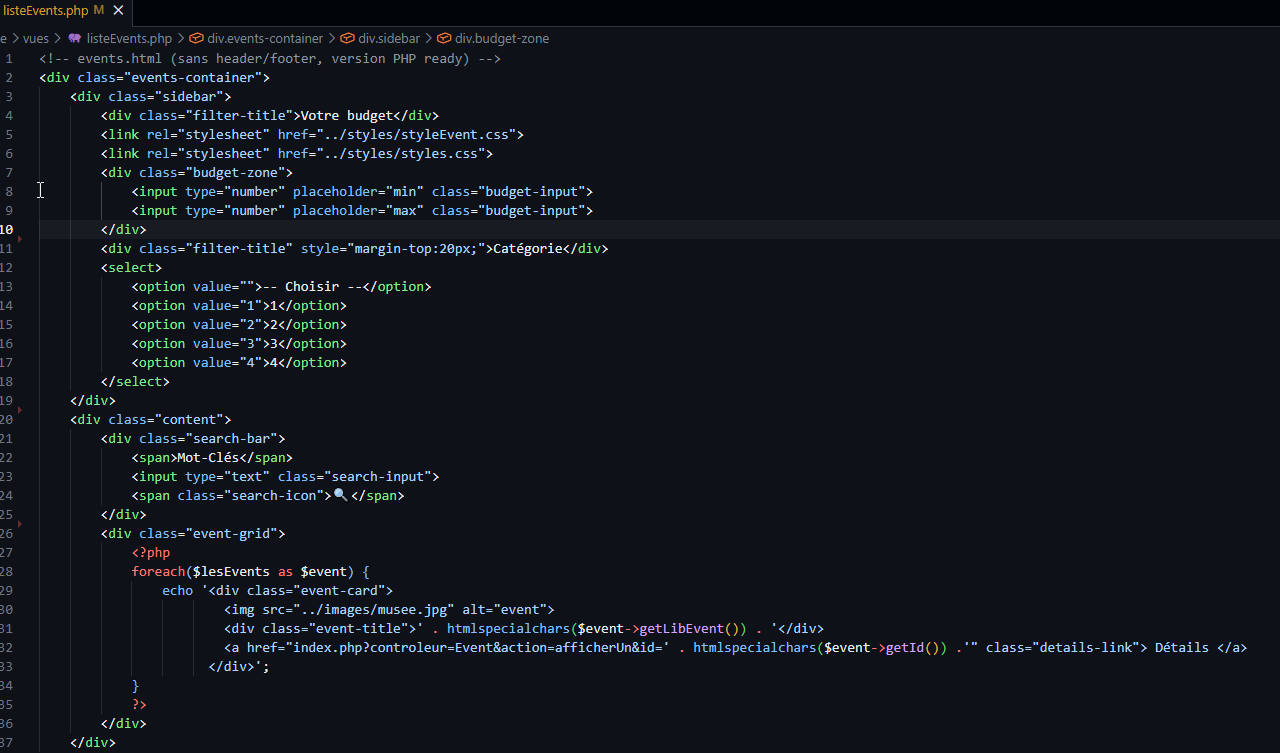The width and height of the screenshot is (1280, 753).
Task: Click line number 2 in the gutter
Action: click(9, 77)
